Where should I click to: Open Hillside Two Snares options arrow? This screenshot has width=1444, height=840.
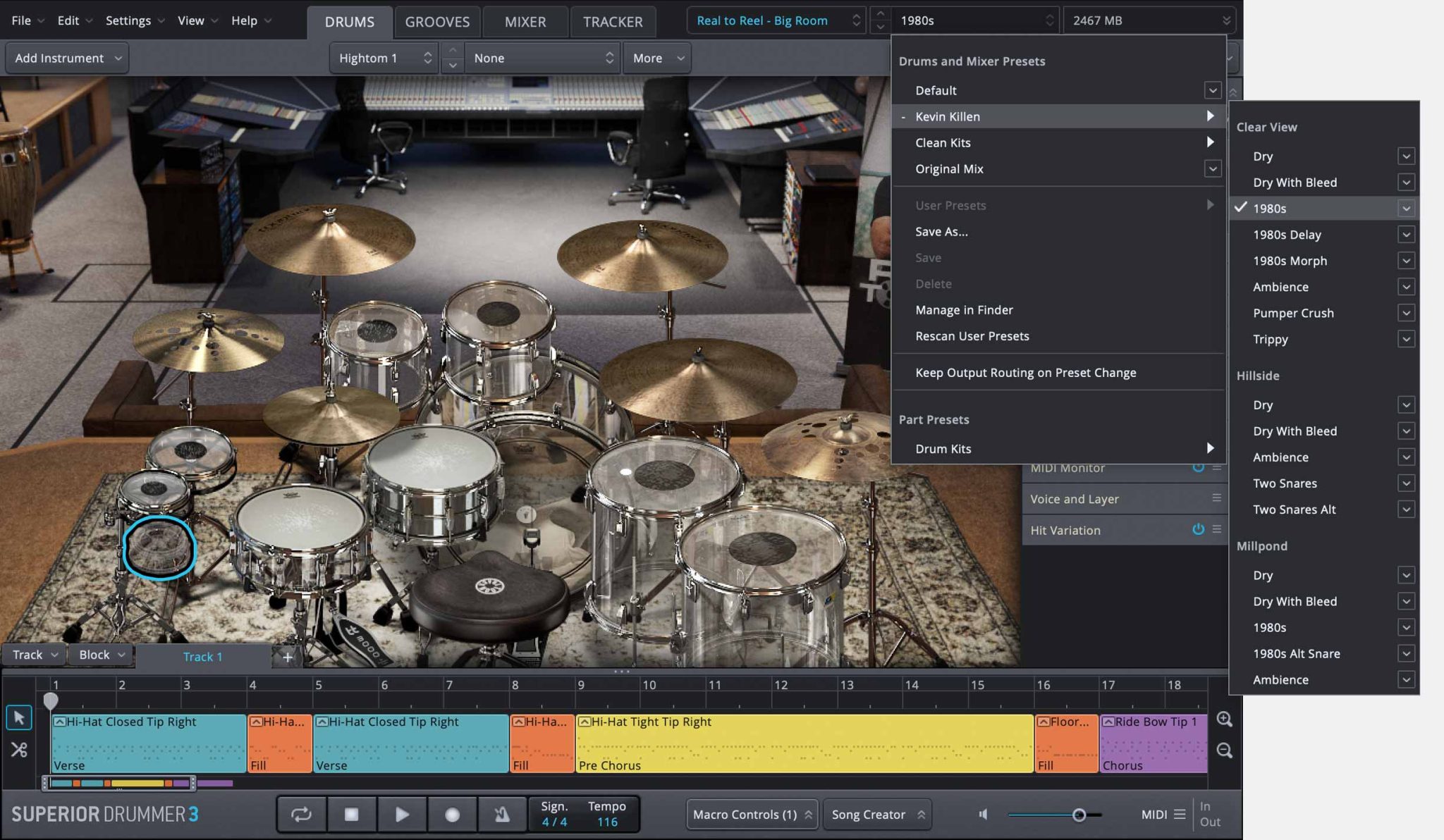coord(1406,483)
